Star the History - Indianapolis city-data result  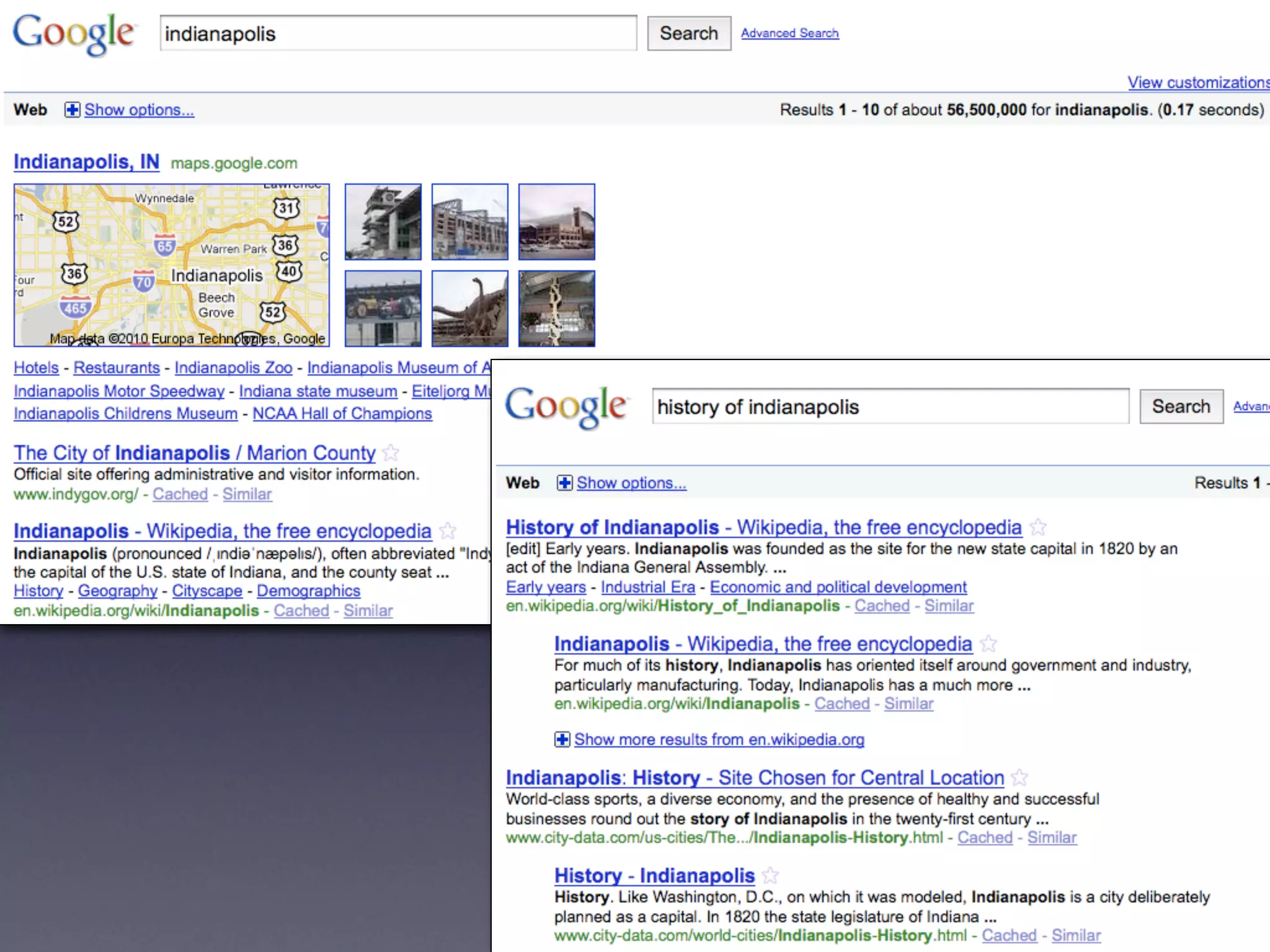pyautogui.click(x=770, y=876)
